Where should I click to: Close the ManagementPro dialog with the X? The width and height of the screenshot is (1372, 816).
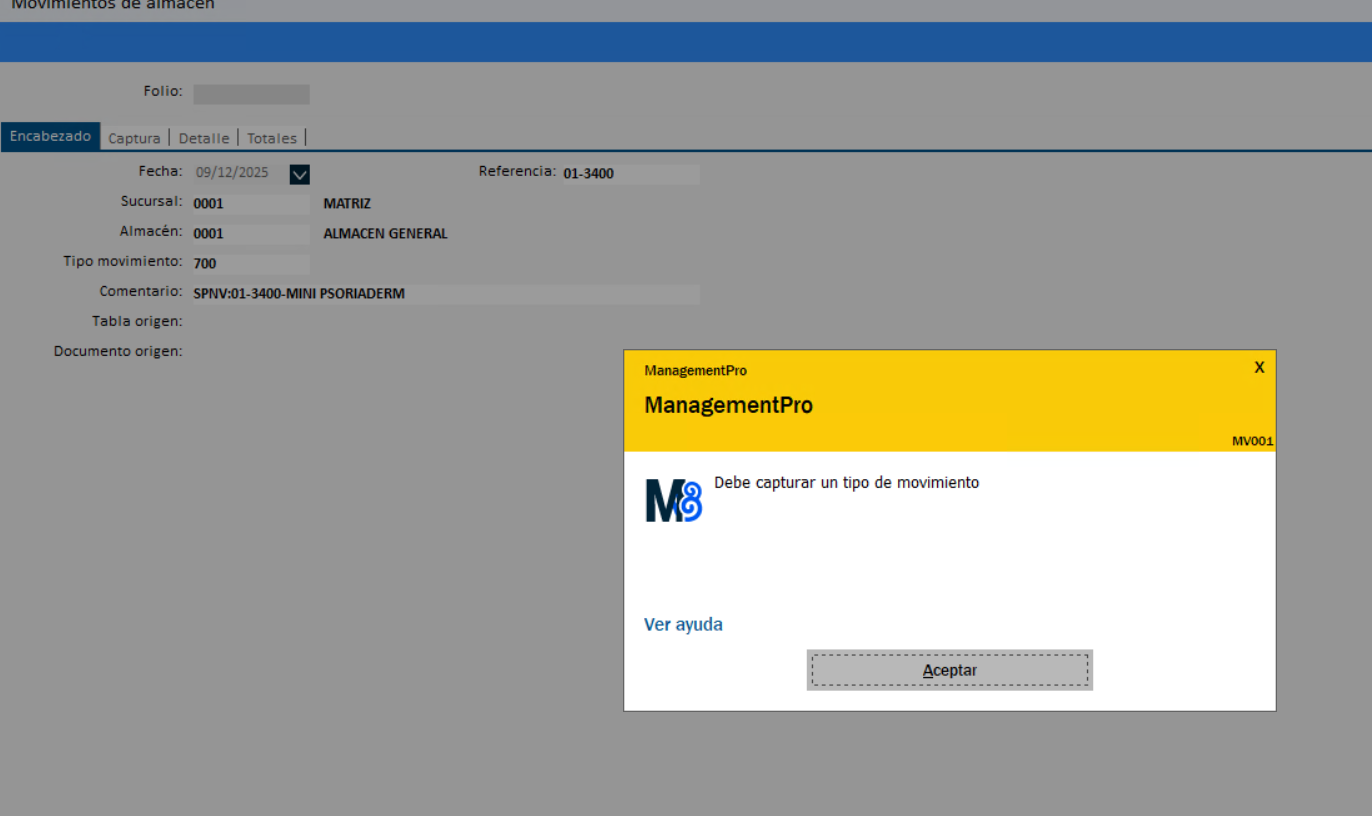click(1259, 367)
